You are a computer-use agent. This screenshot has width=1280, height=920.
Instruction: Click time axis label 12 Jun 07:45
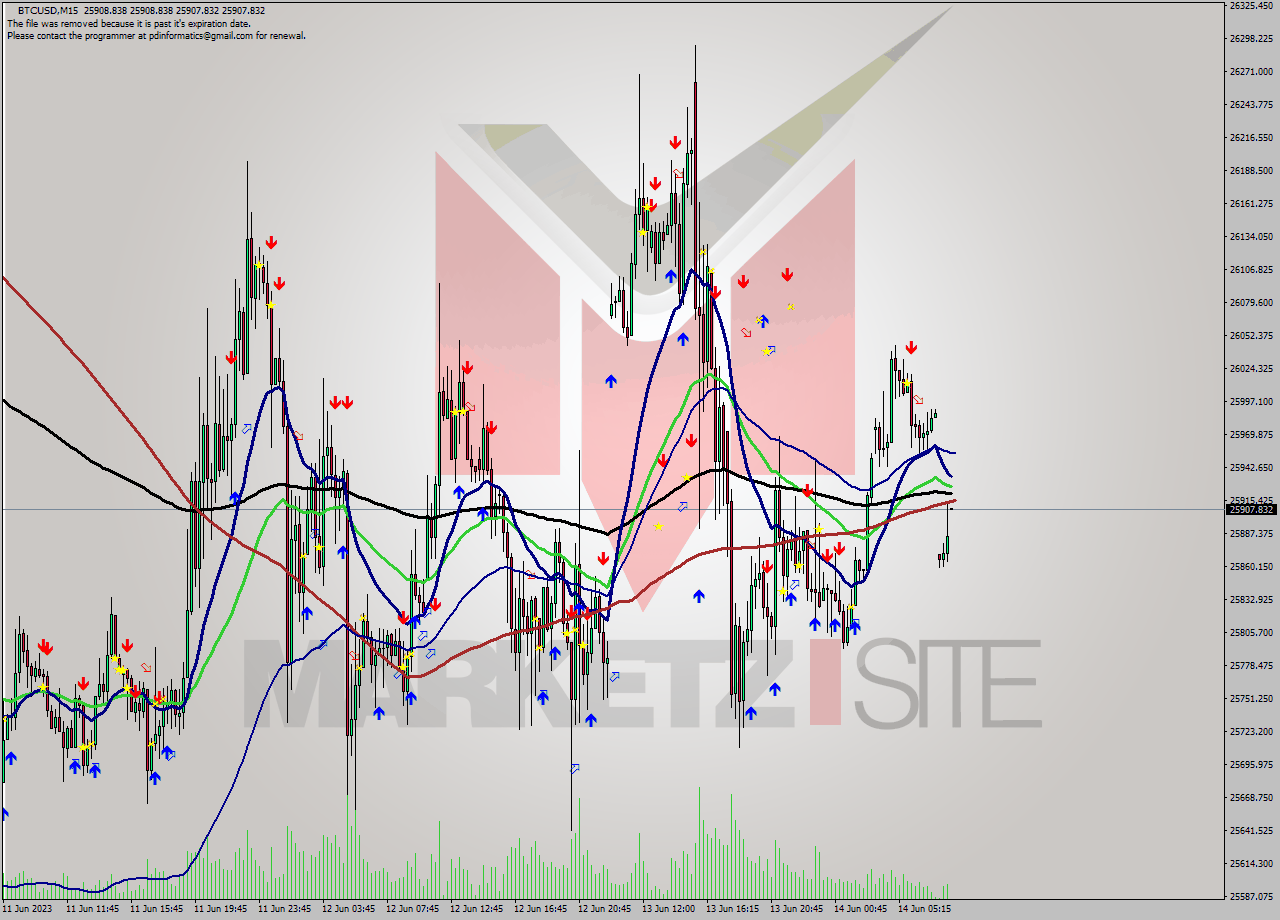click(x=413, y=910)
